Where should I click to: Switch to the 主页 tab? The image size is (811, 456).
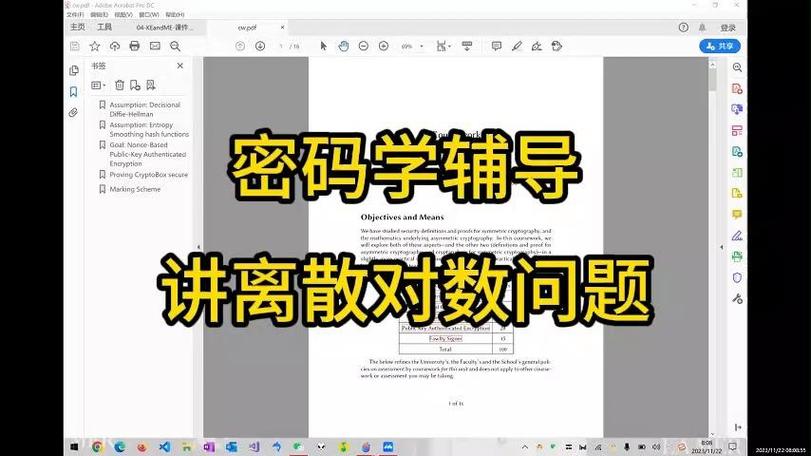(x=78, y=27)
